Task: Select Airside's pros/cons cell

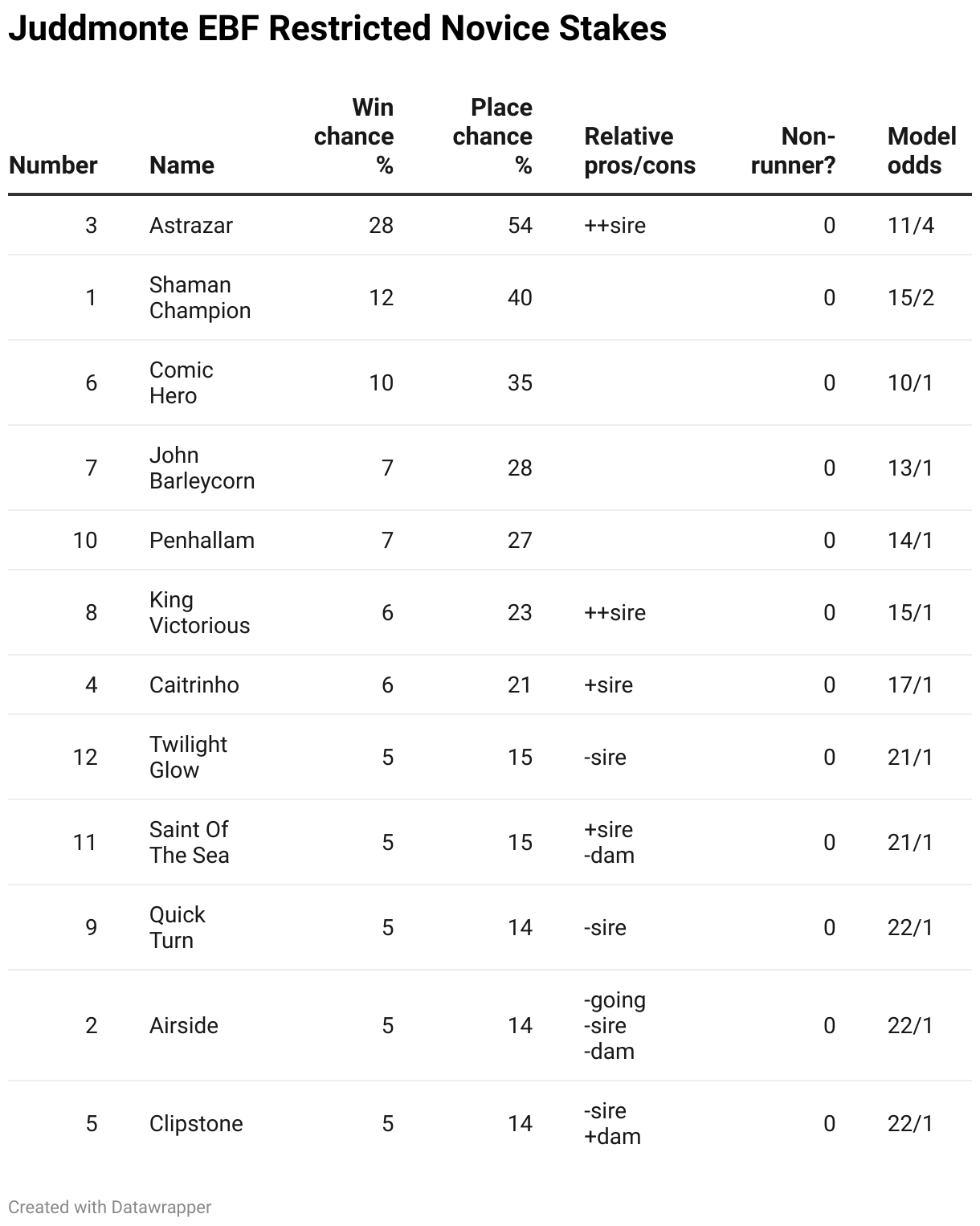Action: (x=615, y=1026)
